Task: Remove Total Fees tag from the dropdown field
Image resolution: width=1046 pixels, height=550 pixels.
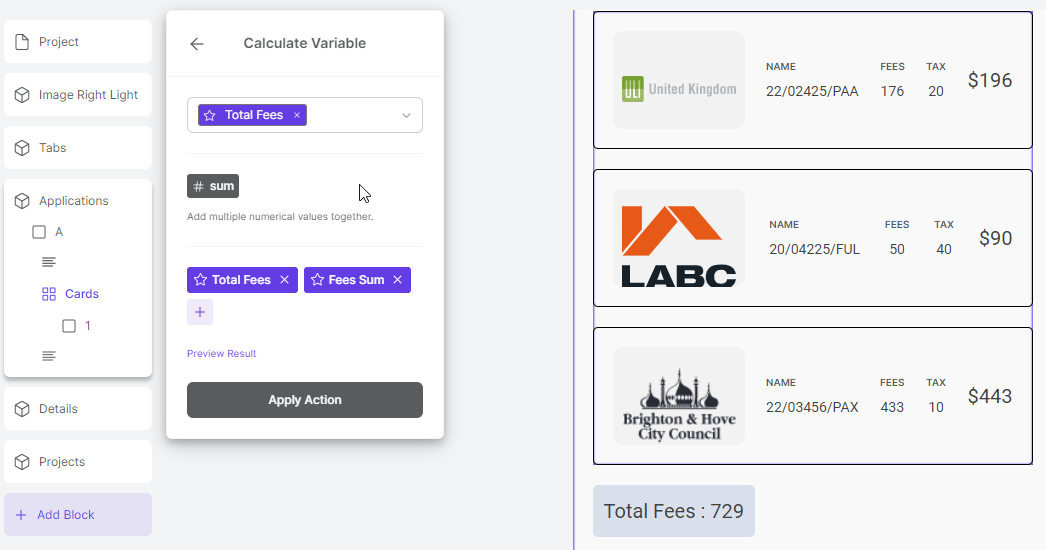Action: tap(297, 115)
